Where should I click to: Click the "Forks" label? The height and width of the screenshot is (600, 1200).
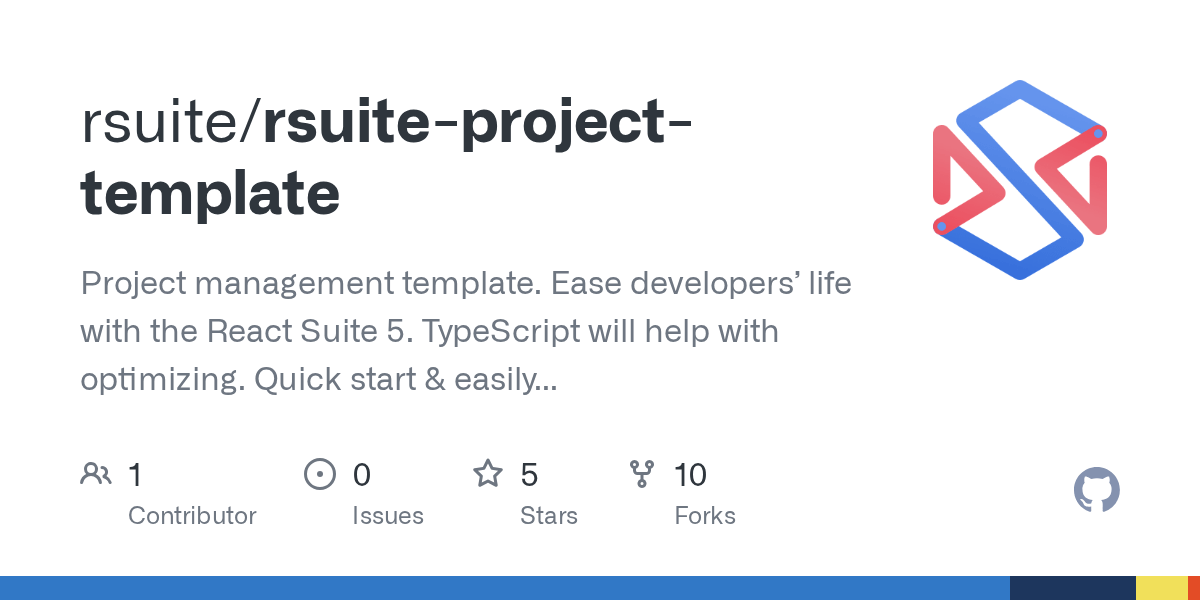(704, 516)
